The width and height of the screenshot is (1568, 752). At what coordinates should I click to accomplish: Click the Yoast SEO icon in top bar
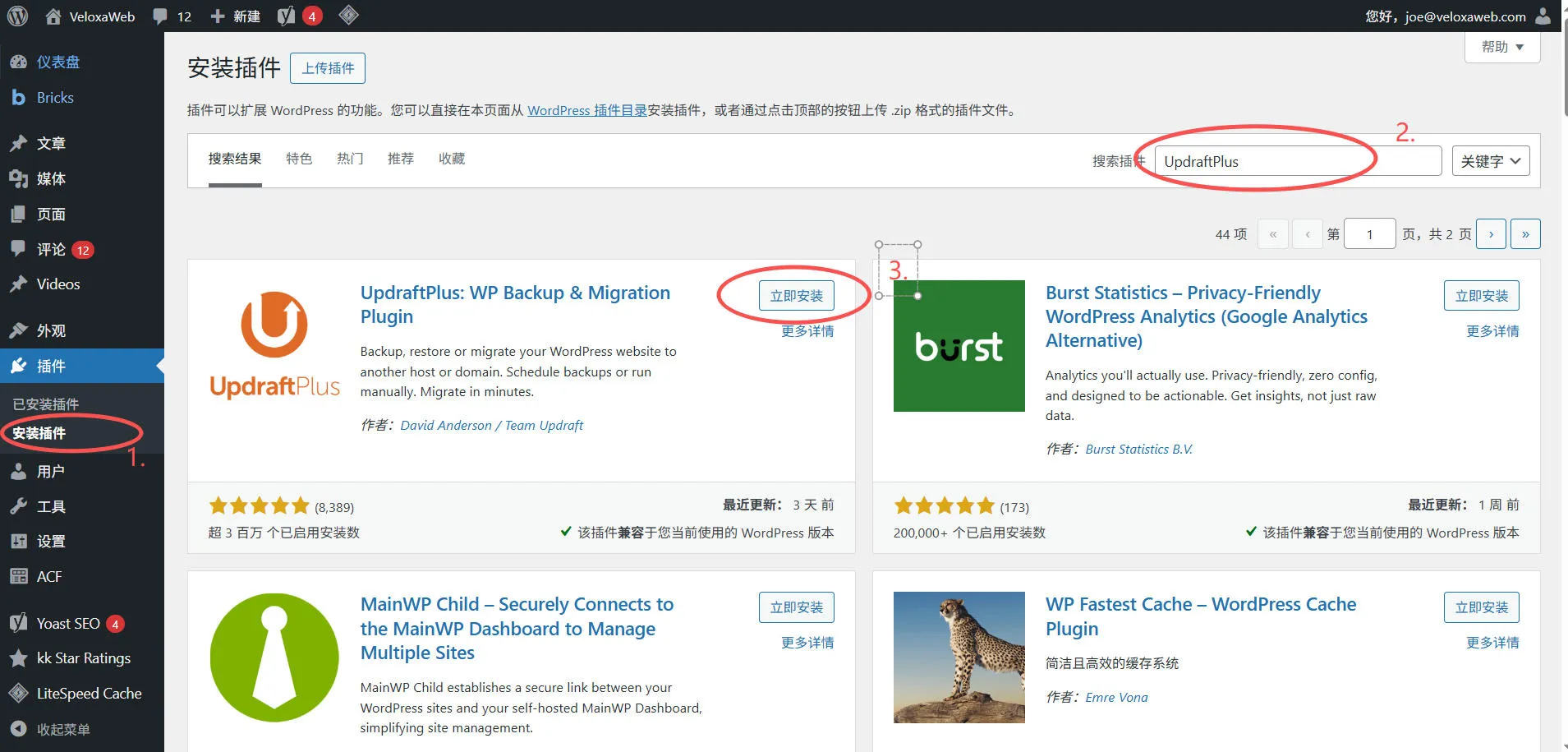[286, 16]
